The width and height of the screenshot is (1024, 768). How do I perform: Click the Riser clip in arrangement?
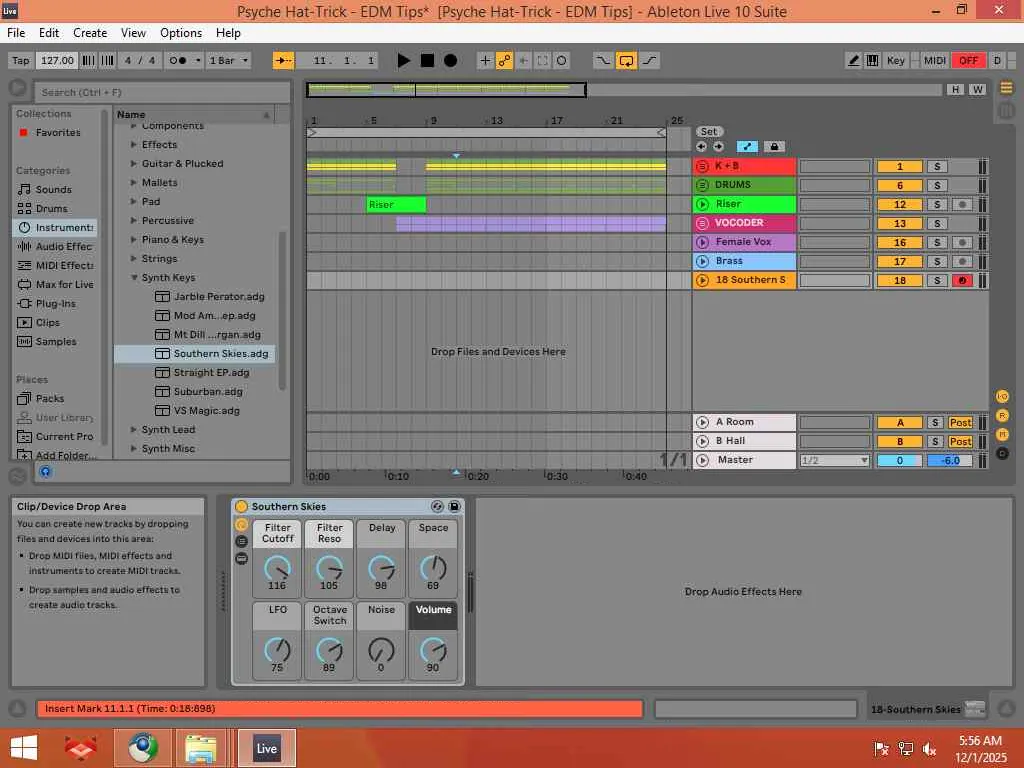(396, 204)
